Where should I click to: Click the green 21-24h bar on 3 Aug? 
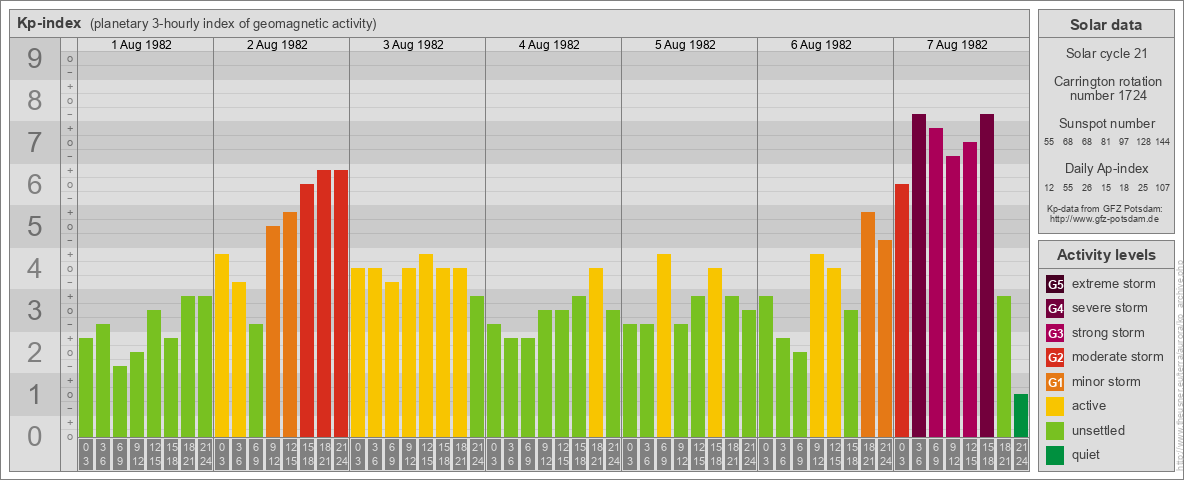(x=476, y=367)
